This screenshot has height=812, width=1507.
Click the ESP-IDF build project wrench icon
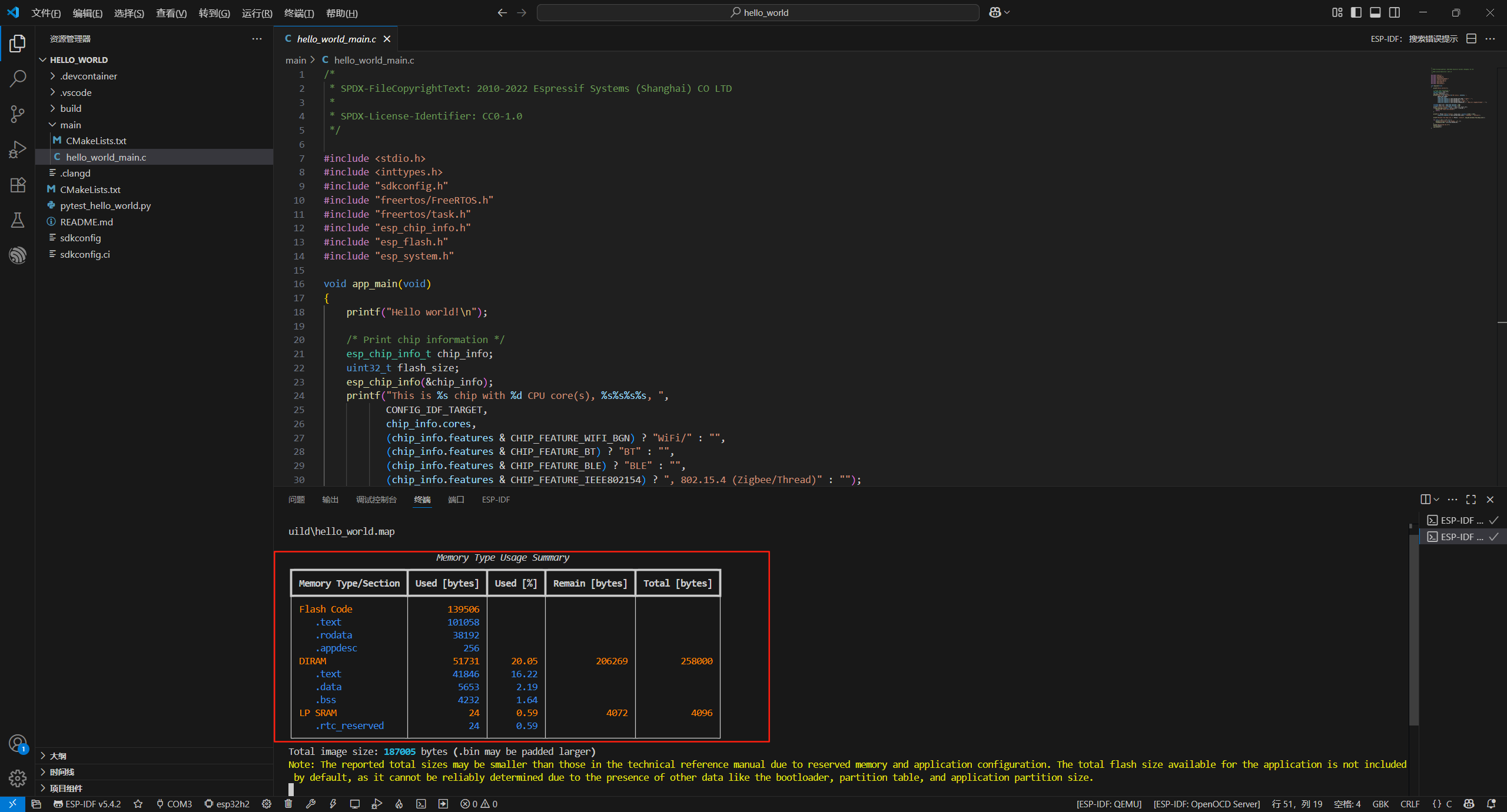pyautogui.click(x=311, y=804)
